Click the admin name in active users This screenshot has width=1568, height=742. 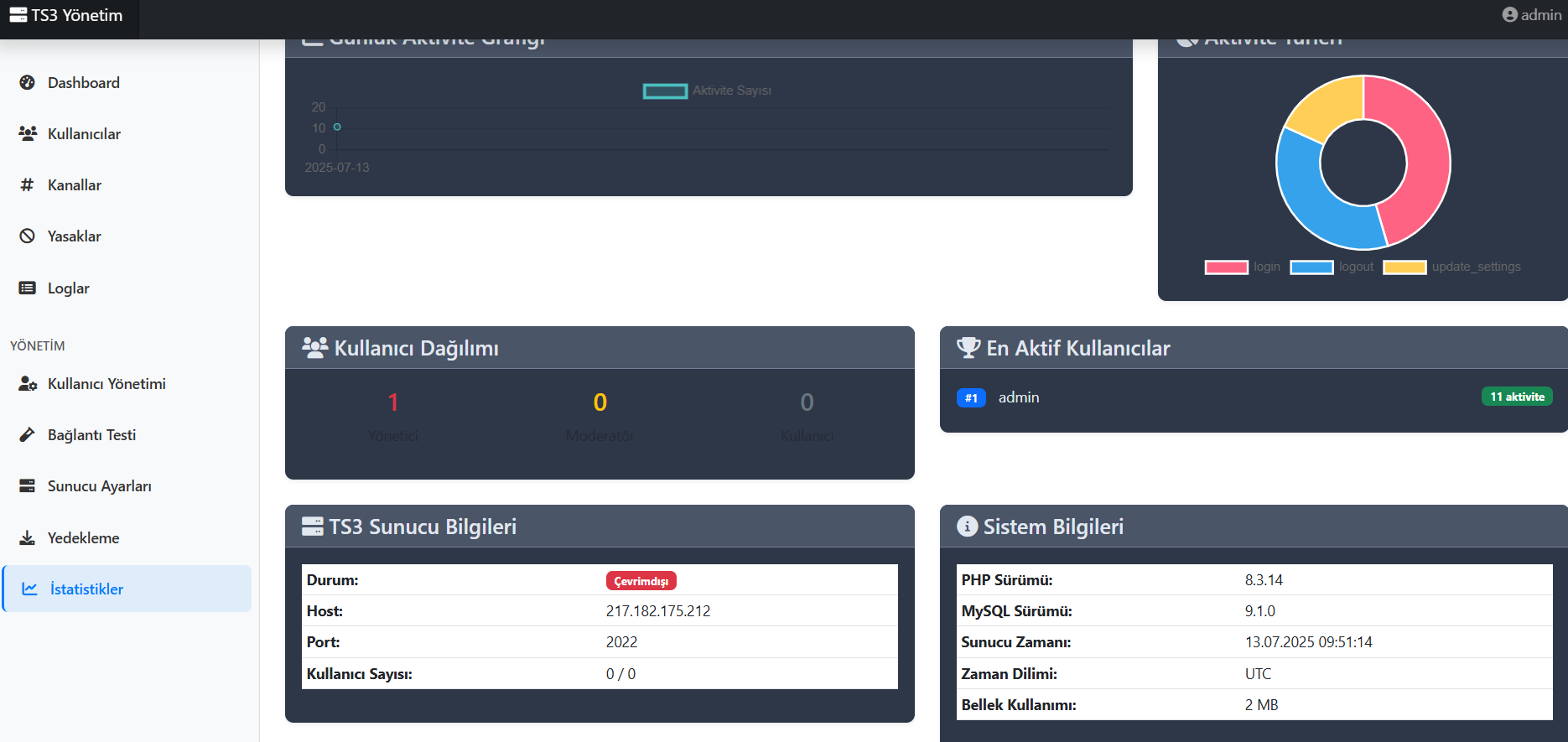[1018, 397]
